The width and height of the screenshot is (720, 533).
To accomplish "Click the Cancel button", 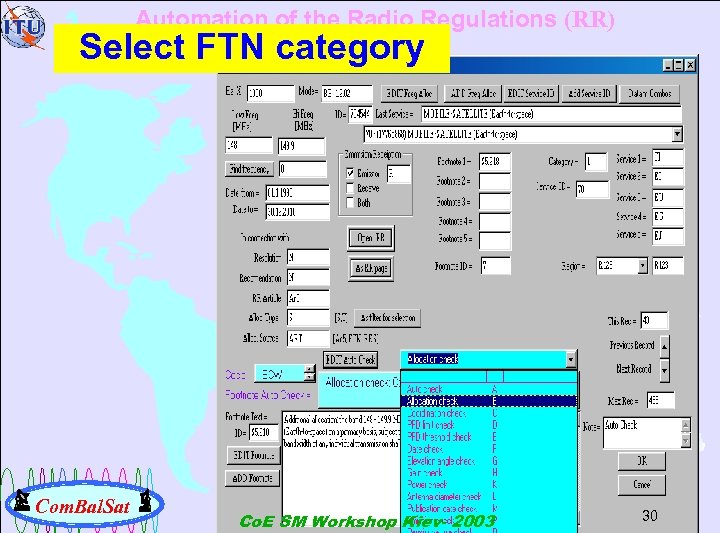I will click(641, 484).
